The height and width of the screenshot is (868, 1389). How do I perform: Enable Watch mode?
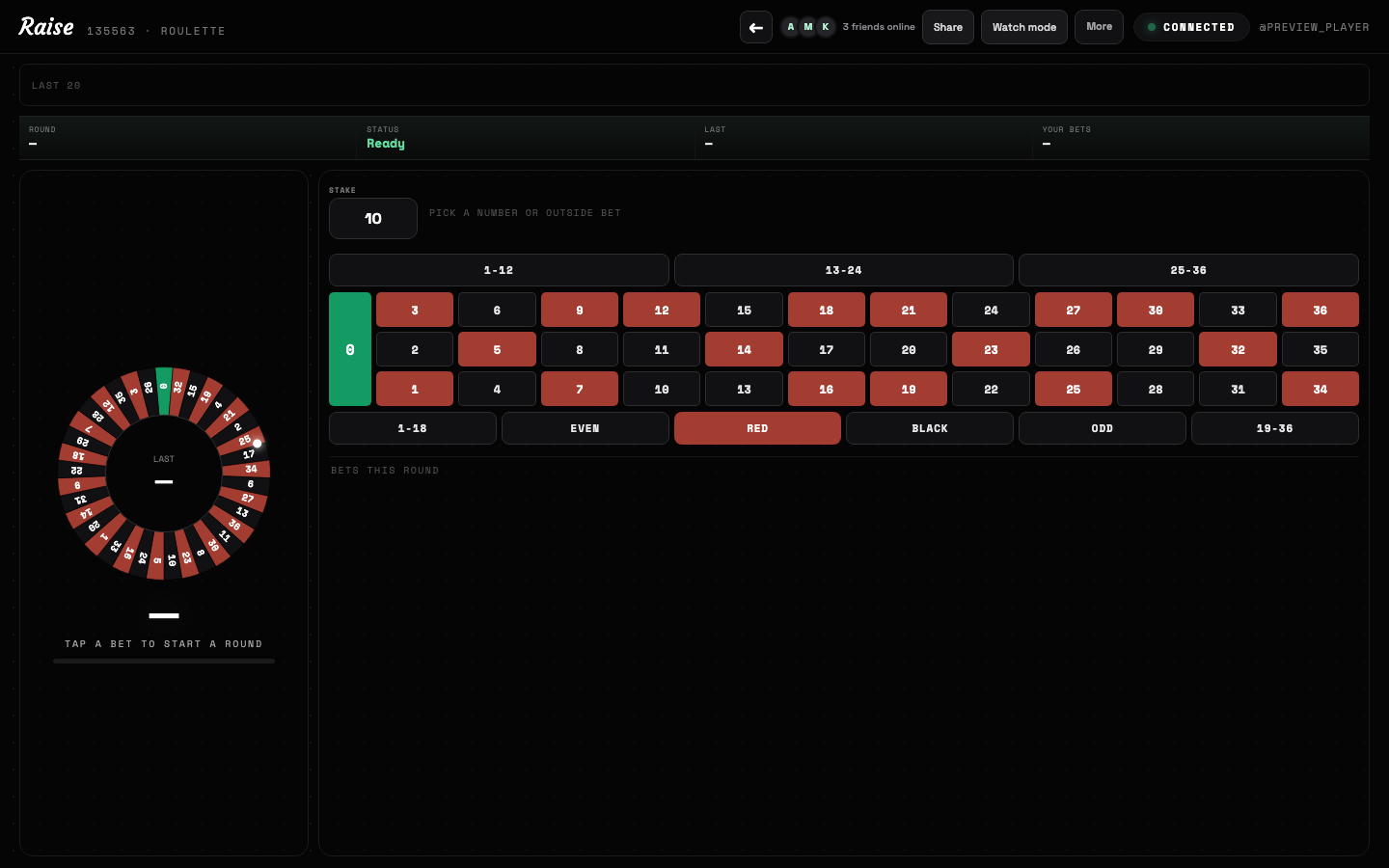pos(1024,27)
